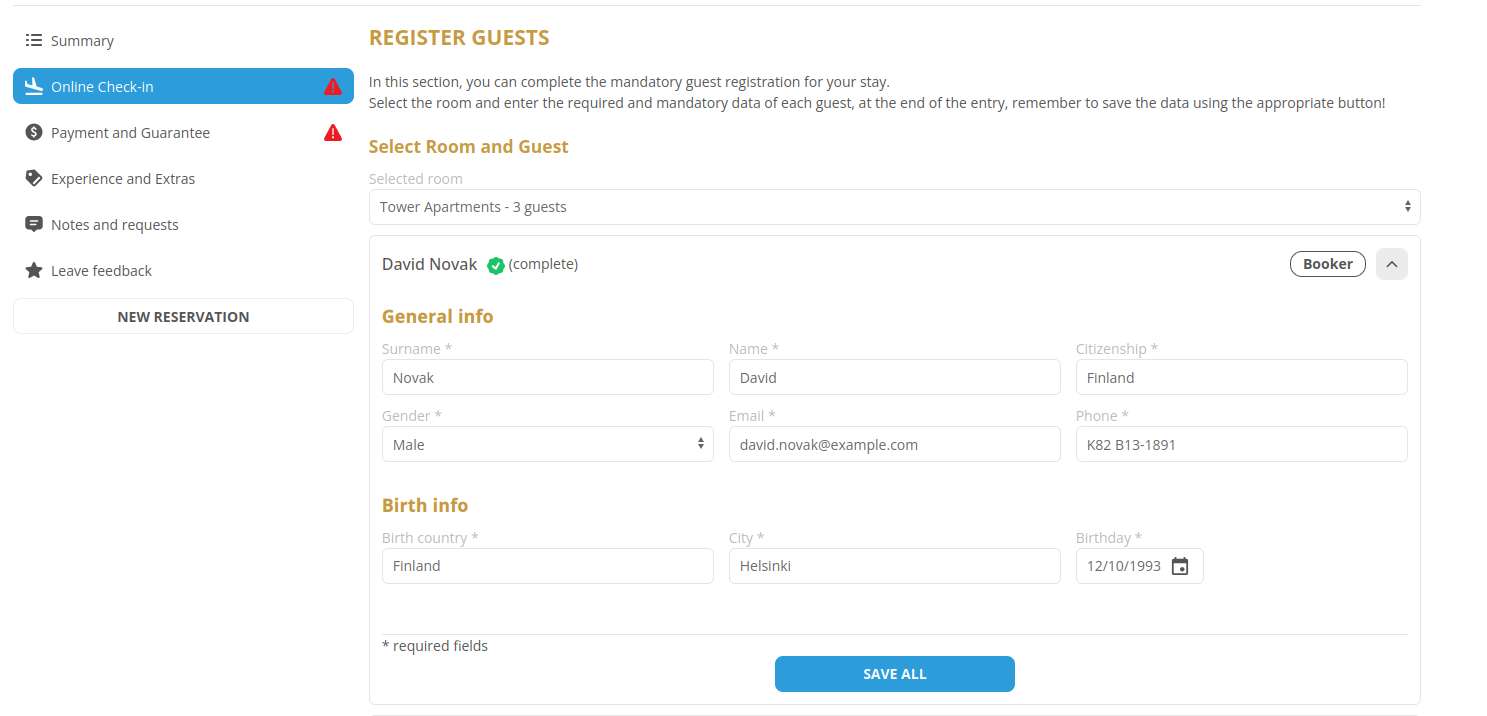Click the green complete checkmark by David Novak
The image size is (1487, 716).
tap(495, 265)
